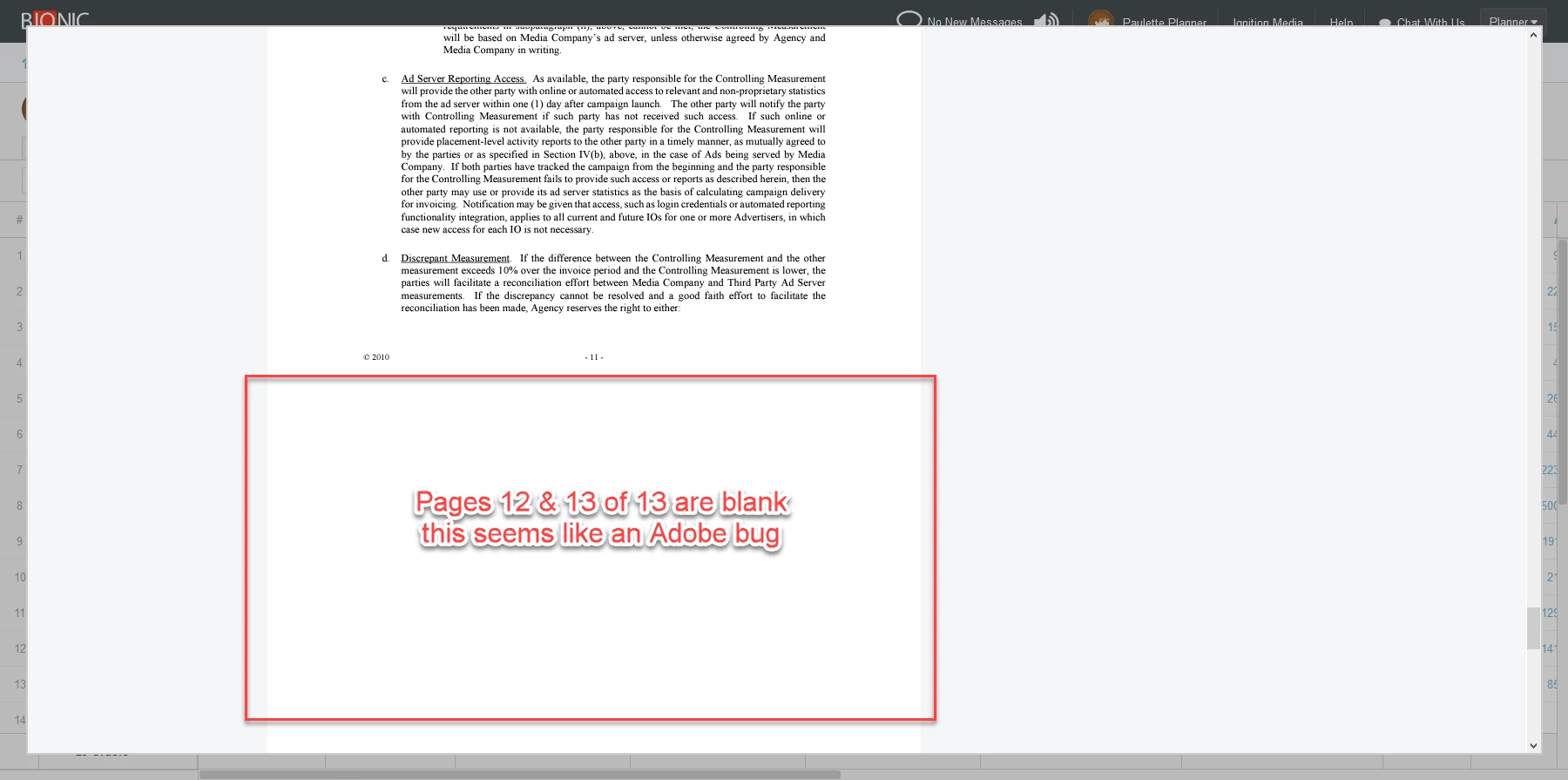Viewport: 1568px width, 780px height.
Task: Click the horizontal scrollbar at window bottom
Action: [520, 775]
